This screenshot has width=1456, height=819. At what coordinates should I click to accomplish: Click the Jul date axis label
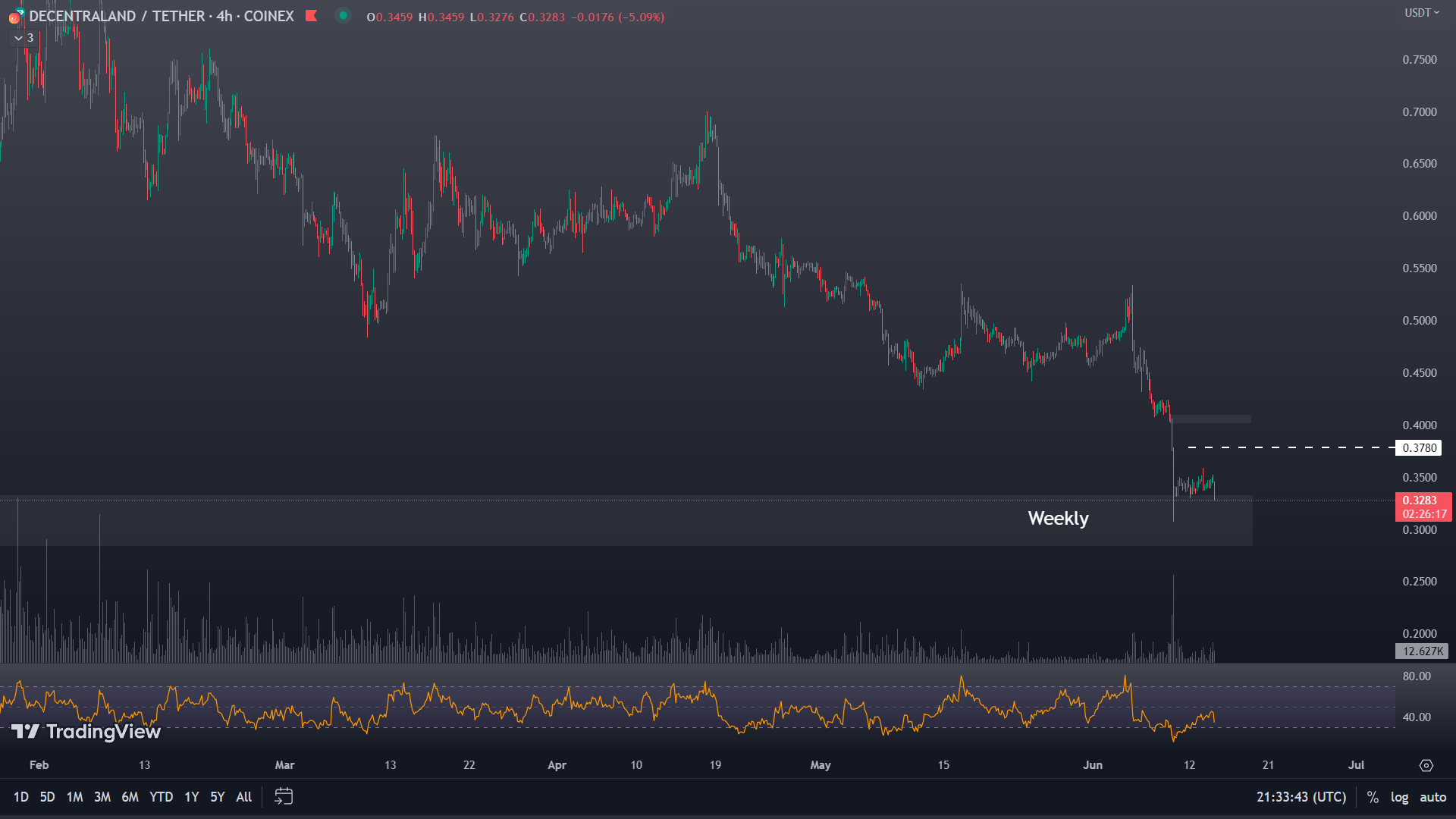(x=1356, y=765)
